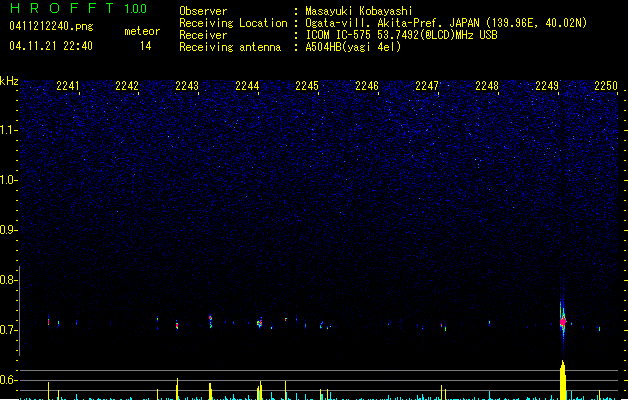Click the 2248 time marker
Image resolution: width=629 pixels, height=400 pixels.
tap(487, 86)
